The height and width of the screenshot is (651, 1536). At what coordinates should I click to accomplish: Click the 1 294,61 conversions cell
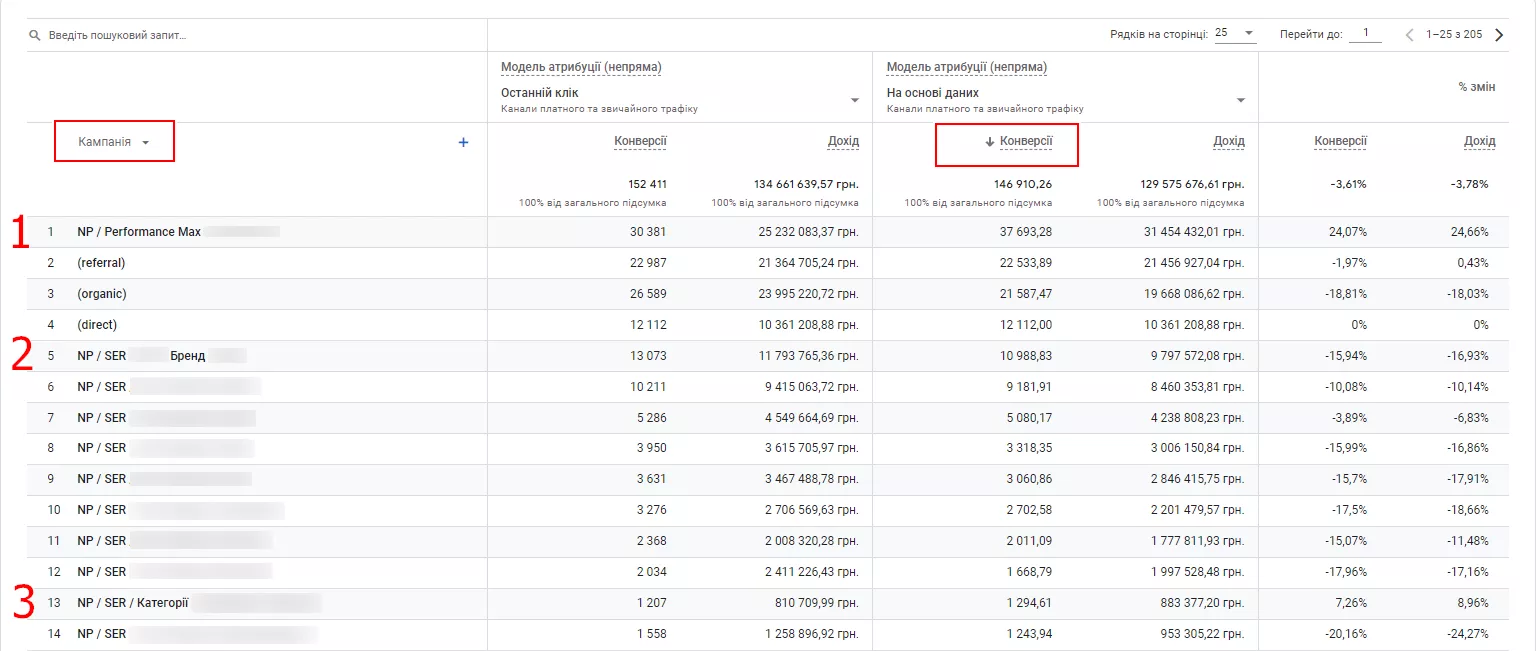tap(1030, 603)
